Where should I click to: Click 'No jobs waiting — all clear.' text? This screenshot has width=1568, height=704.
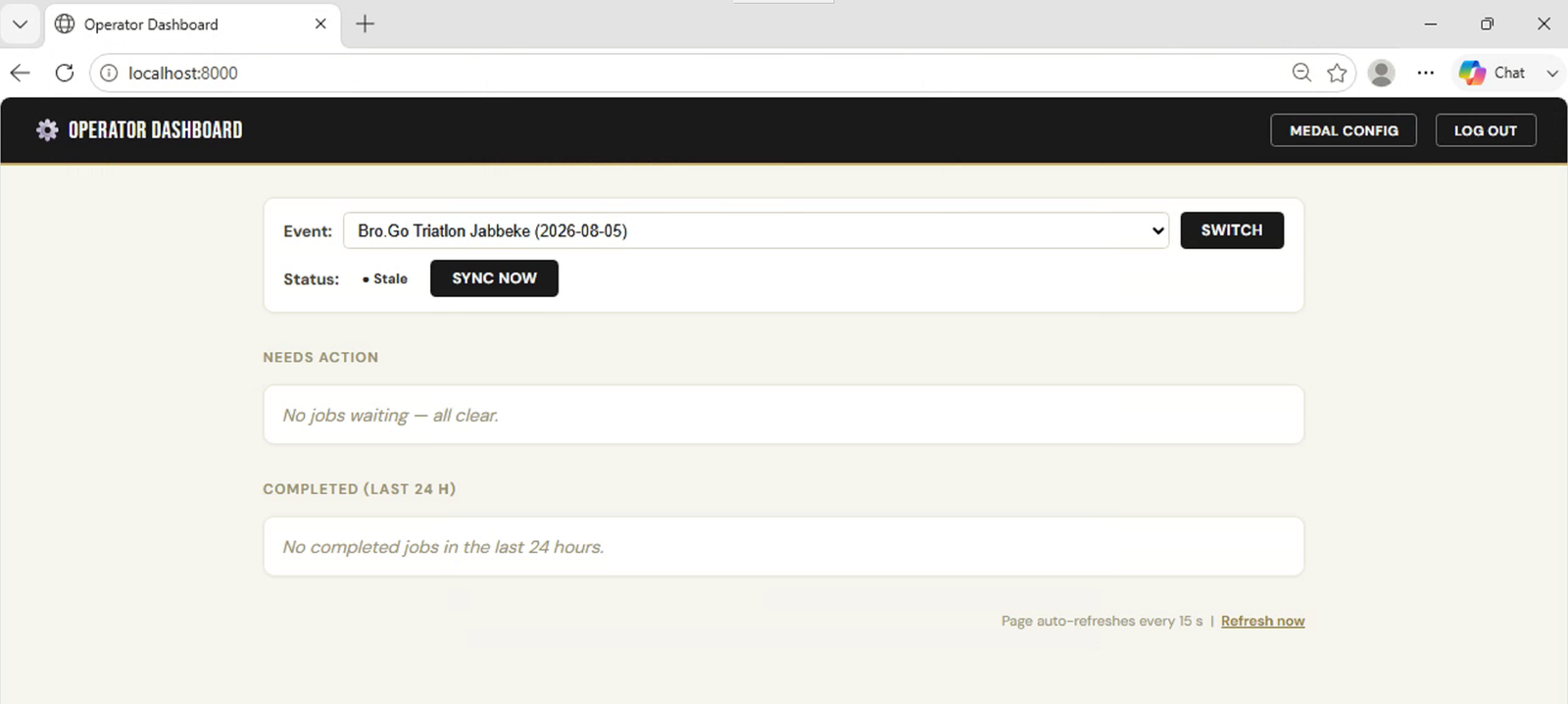tap(390, 415)
